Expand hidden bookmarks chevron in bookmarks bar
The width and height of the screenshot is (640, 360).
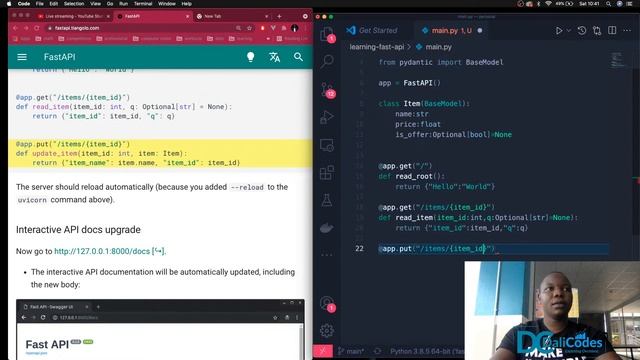(x=268, y=39)
